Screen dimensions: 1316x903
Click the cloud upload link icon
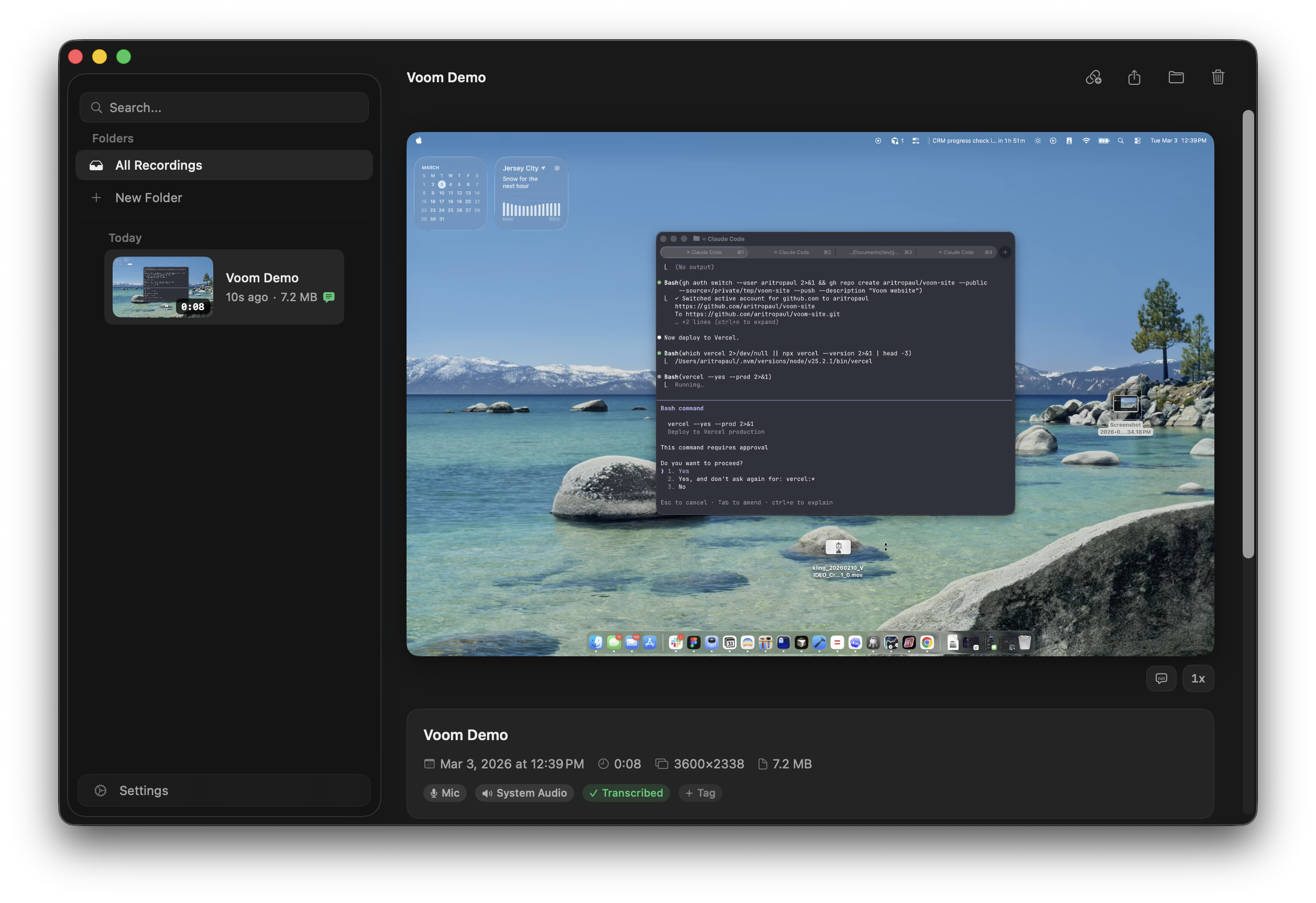1093,78
